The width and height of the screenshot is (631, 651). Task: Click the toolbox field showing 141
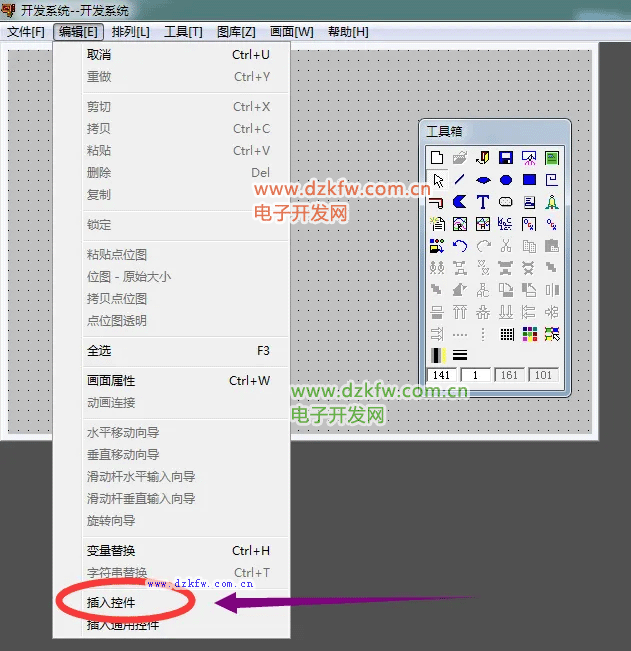pos(441,376)
